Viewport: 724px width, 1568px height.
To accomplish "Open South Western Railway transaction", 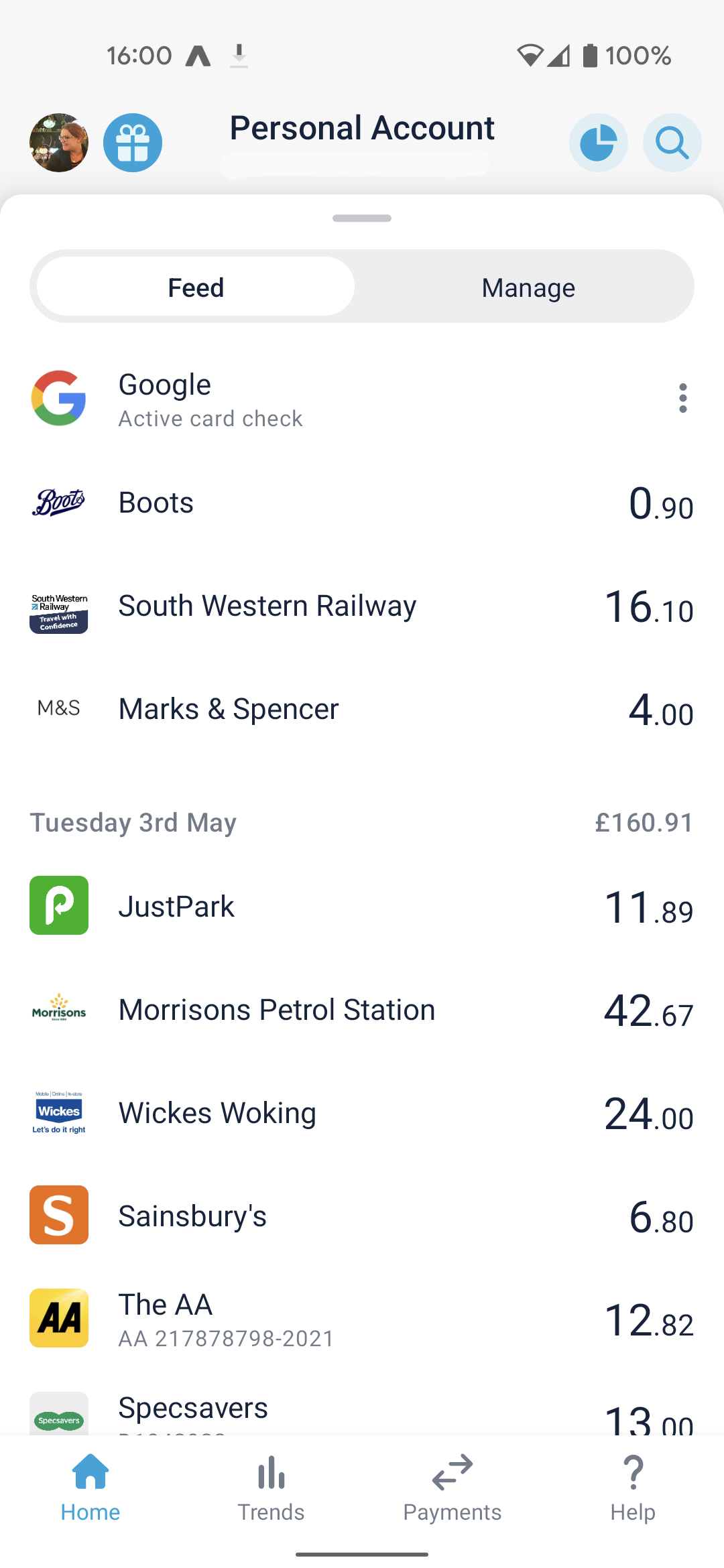I will [x=362, y=606].
